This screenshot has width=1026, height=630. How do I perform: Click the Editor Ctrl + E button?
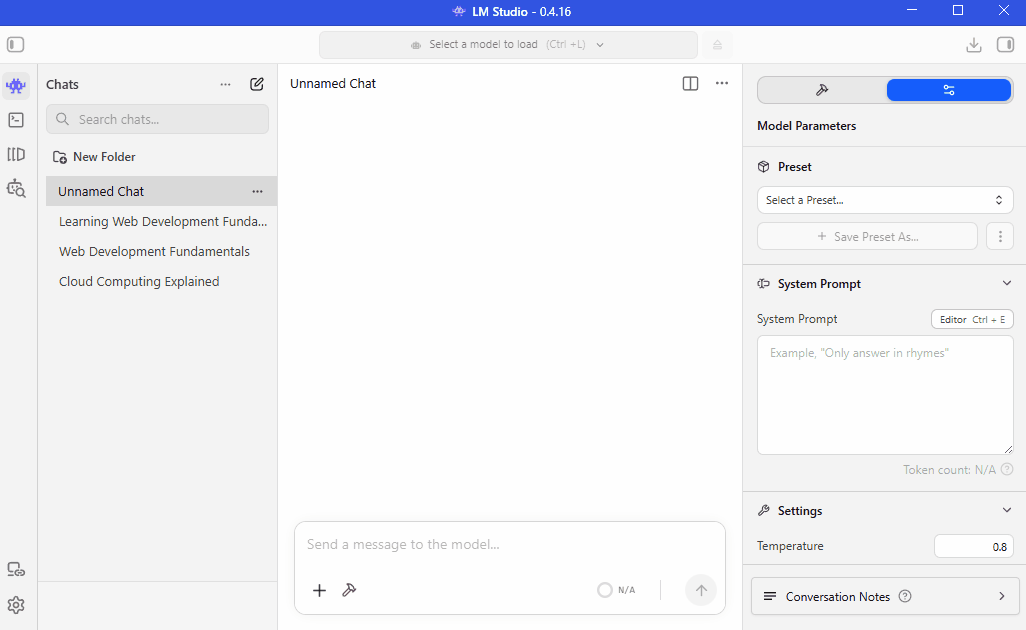(972, 319)
